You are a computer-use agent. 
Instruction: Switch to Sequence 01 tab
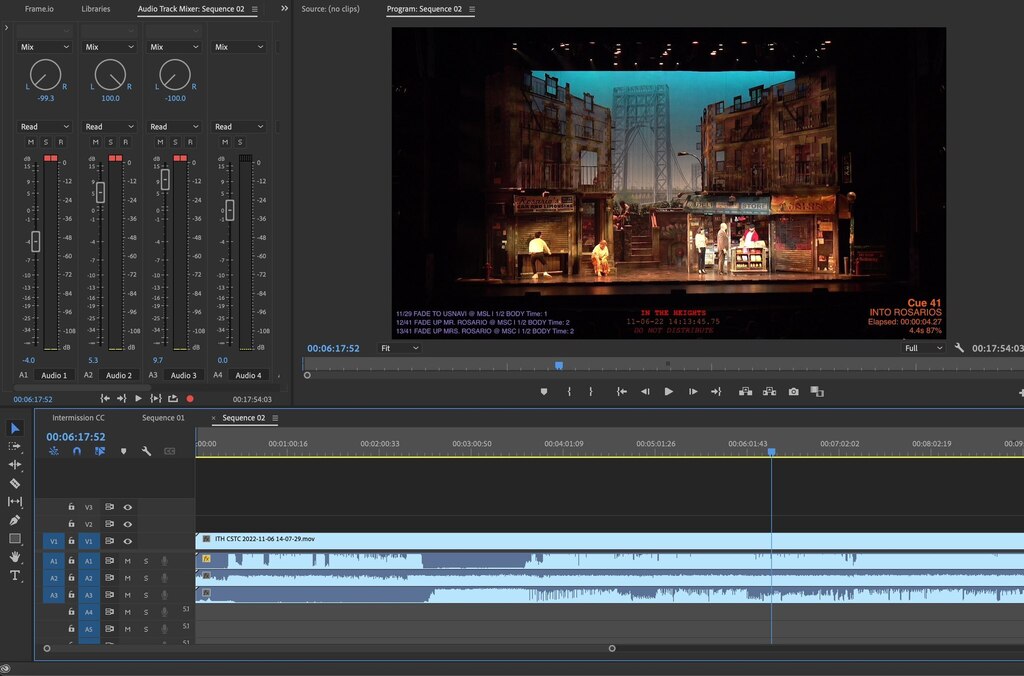click(163, 418)
